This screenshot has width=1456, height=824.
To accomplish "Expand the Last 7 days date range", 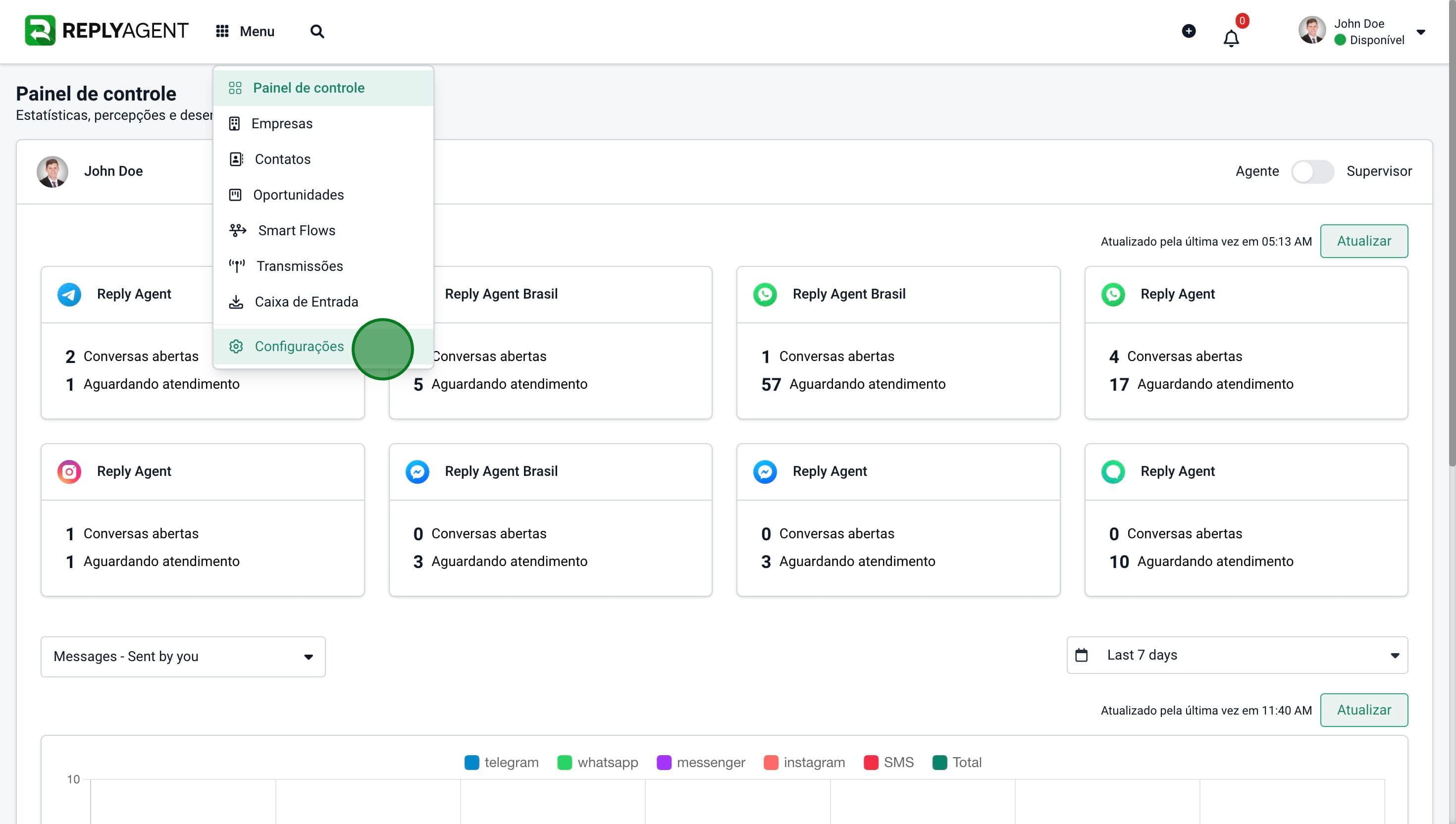I will tap(1237, 655).
